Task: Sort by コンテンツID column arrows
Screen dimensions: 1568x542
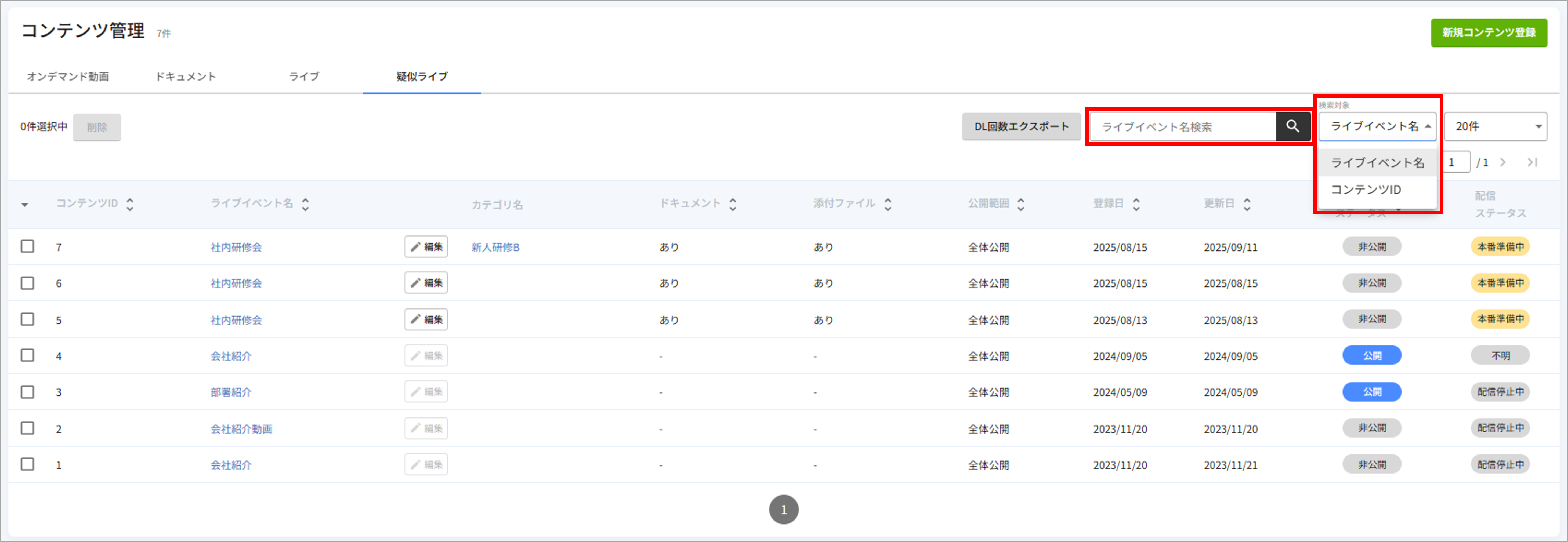Action: (x=130, y=204)
